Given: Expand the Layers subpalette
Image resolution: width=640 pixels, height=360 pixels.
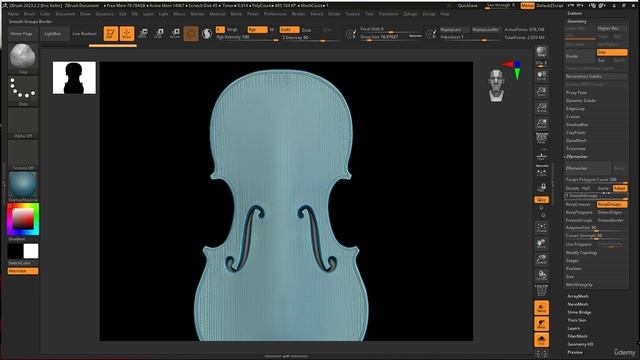Looking at the screenshot, I should (573, 328).
